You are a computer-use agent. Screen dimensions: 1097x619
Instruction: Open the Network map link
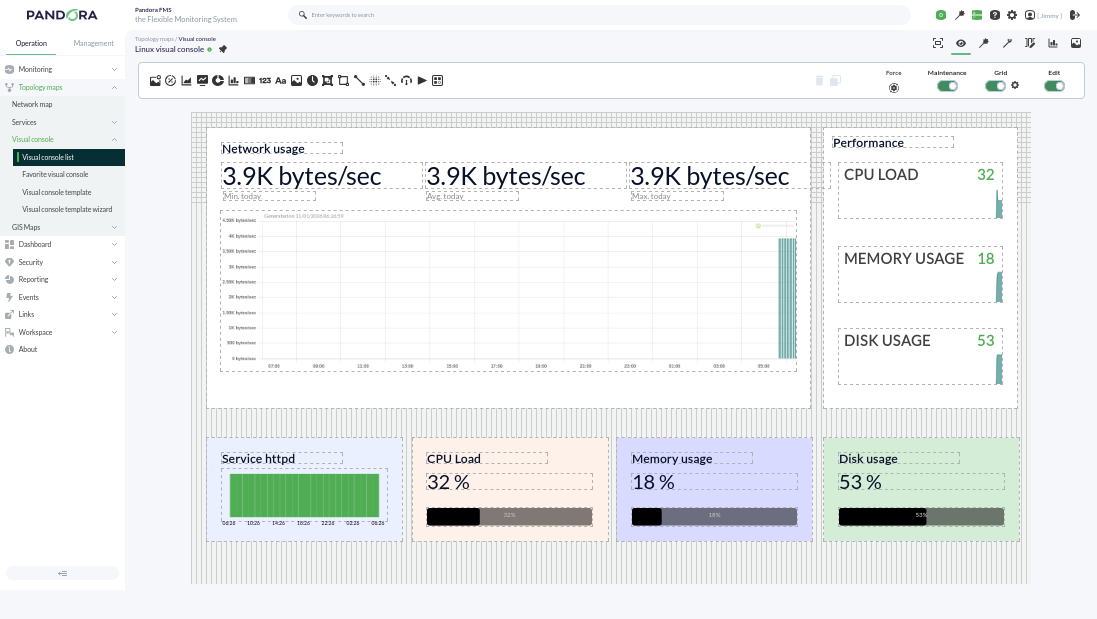32,104
